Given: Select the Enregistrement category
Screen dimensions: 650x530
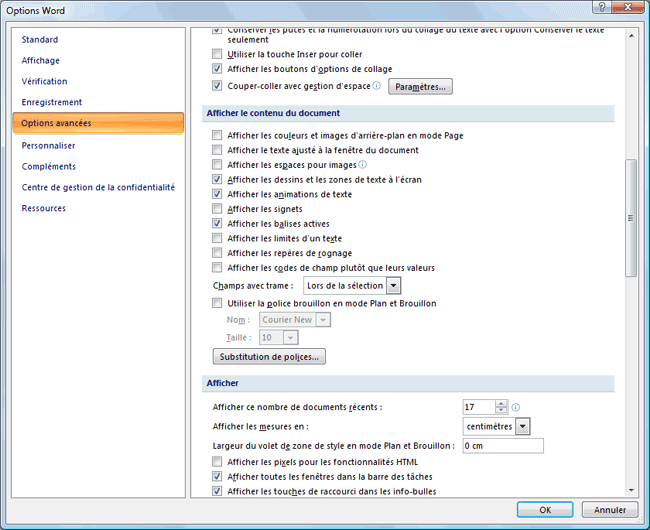Looking at the screenshot, I should tap(52, 102).
